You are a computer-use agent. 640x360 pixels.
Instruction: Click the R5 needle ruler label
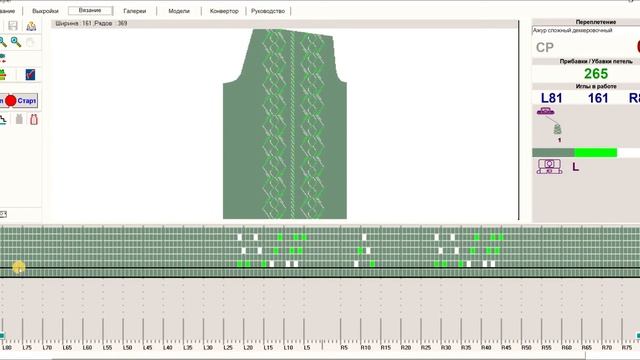pos(344,348)
